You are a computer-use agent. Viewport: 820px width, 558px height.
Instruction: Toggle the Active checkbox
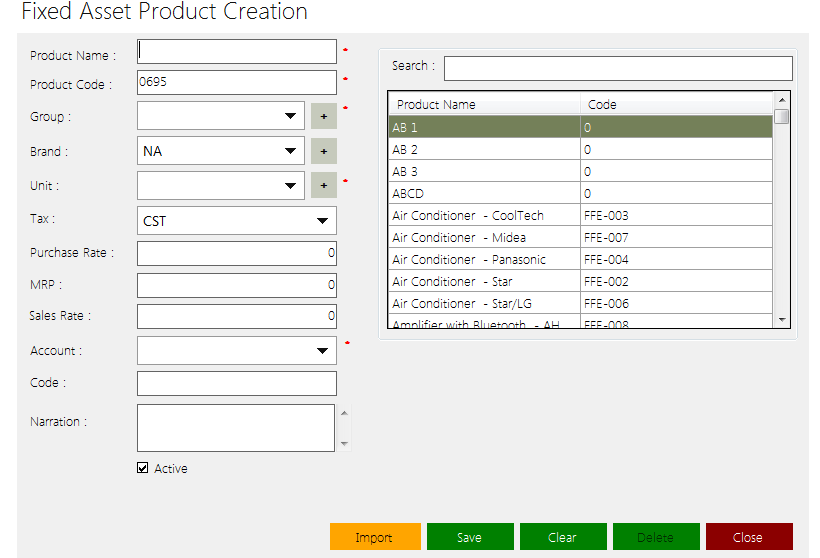143,468
